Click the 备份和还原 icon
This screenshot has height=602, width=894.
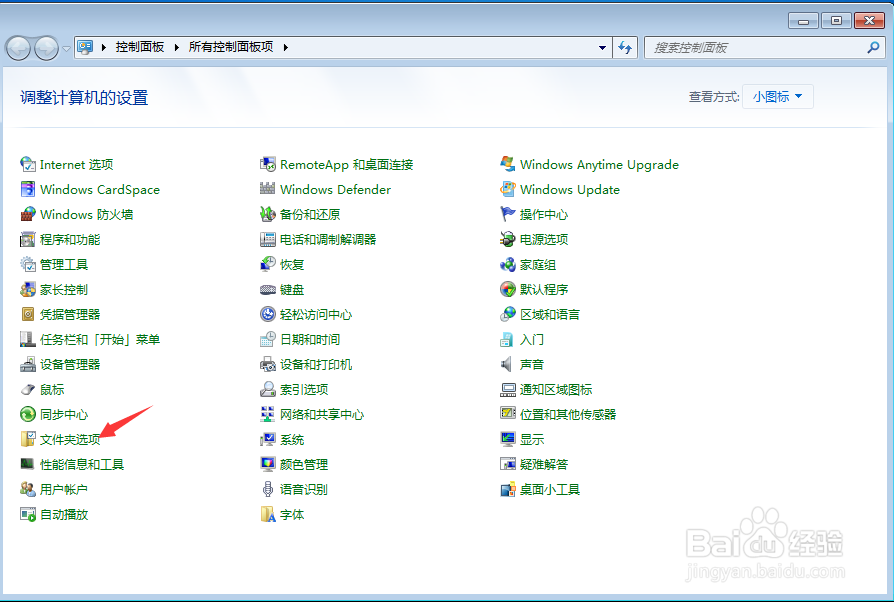[x=267, y=214]
